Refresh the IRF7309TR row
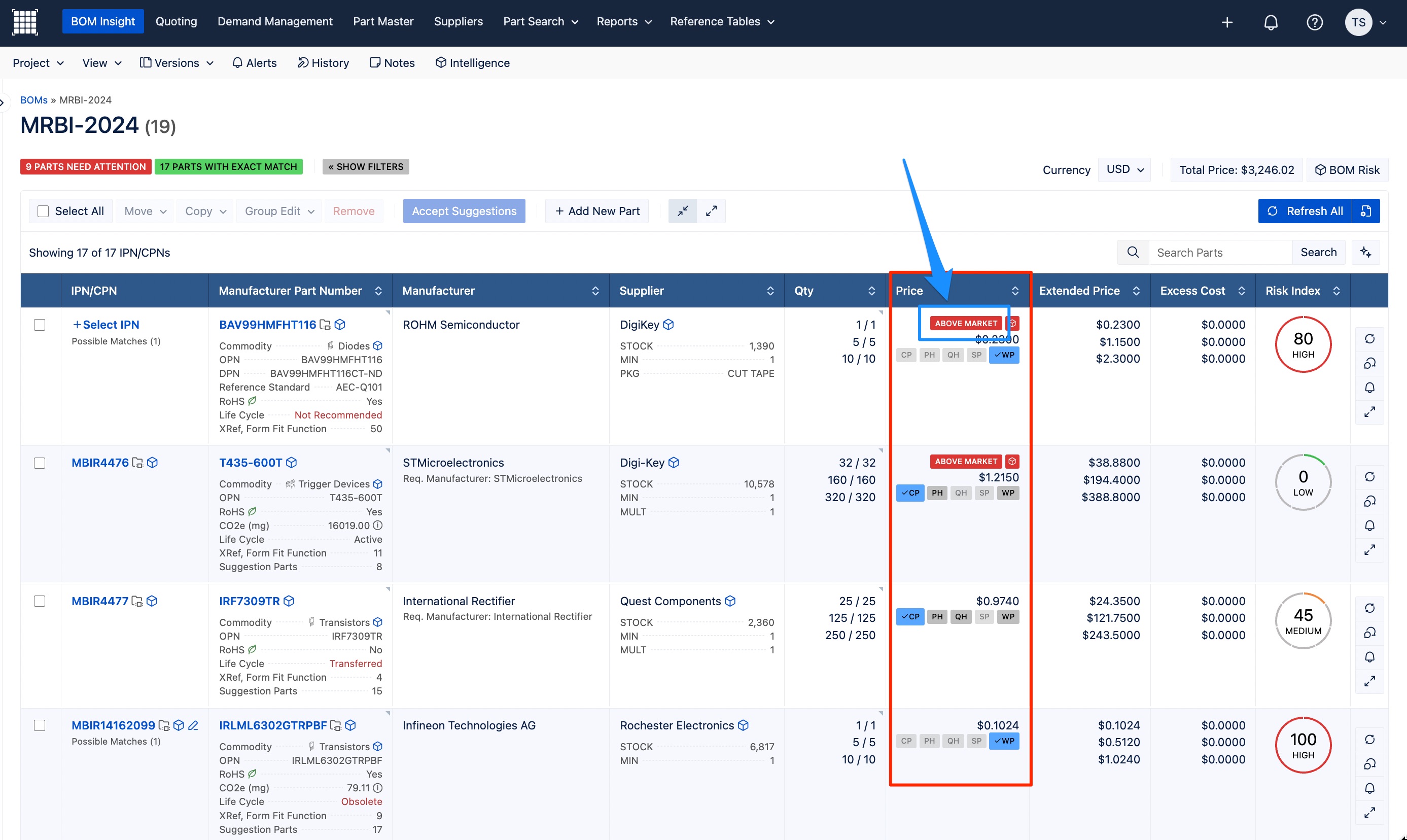The width and height of the screenshot is (1407, 840). [x=1369, y=609]
